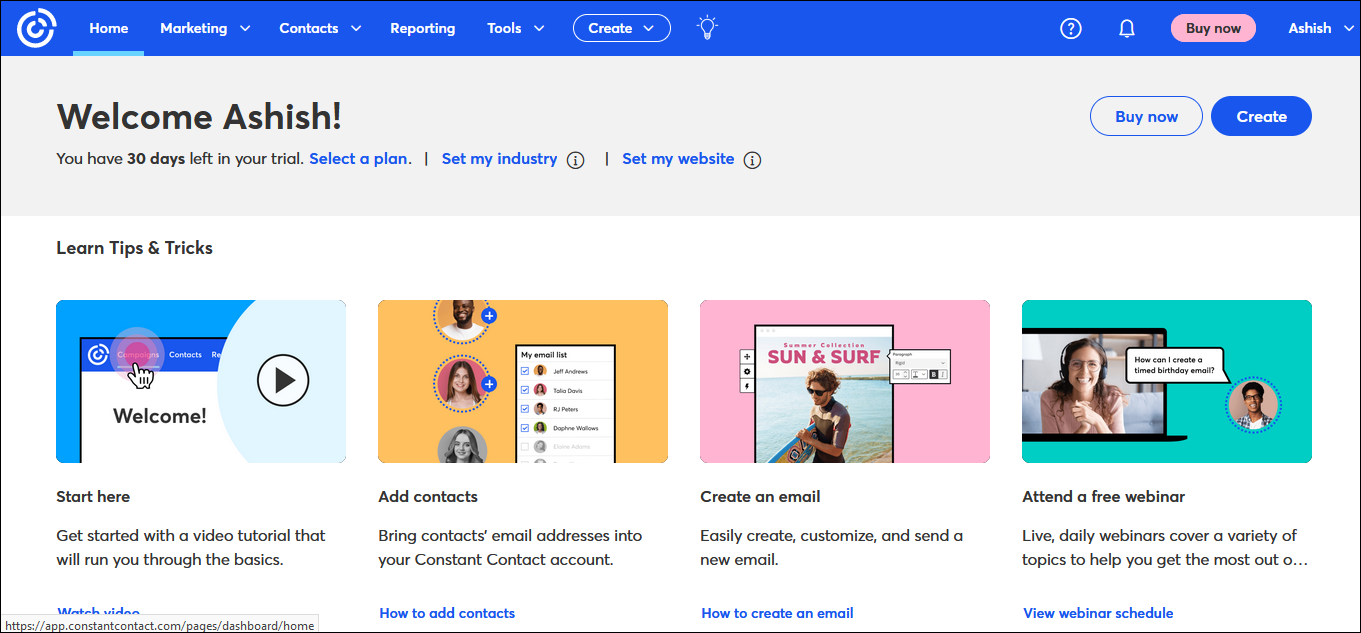
Task: Click info icon next to Set my website
Action: [x=752, y=160]
